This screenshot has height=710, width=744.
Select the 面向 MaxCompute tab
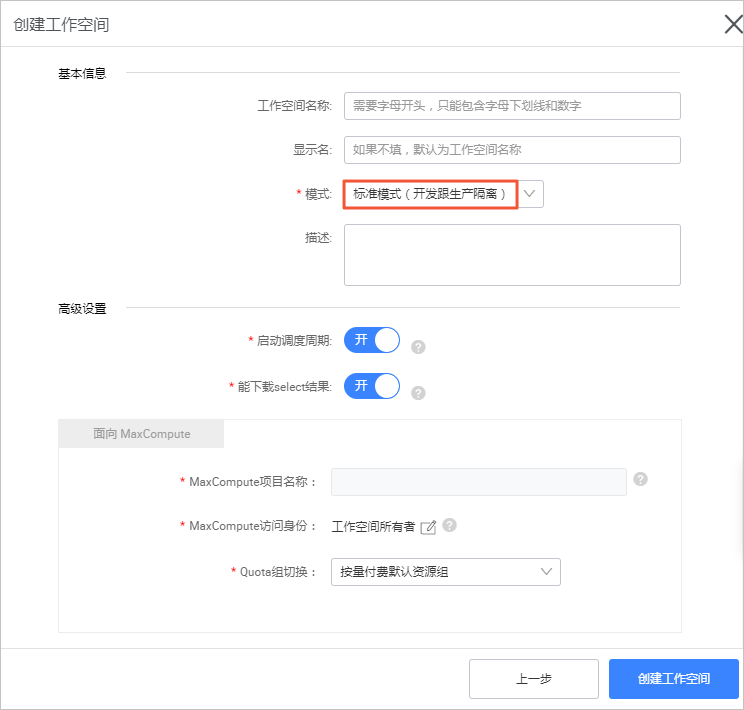pyautogui.click(x=141, y=434)
